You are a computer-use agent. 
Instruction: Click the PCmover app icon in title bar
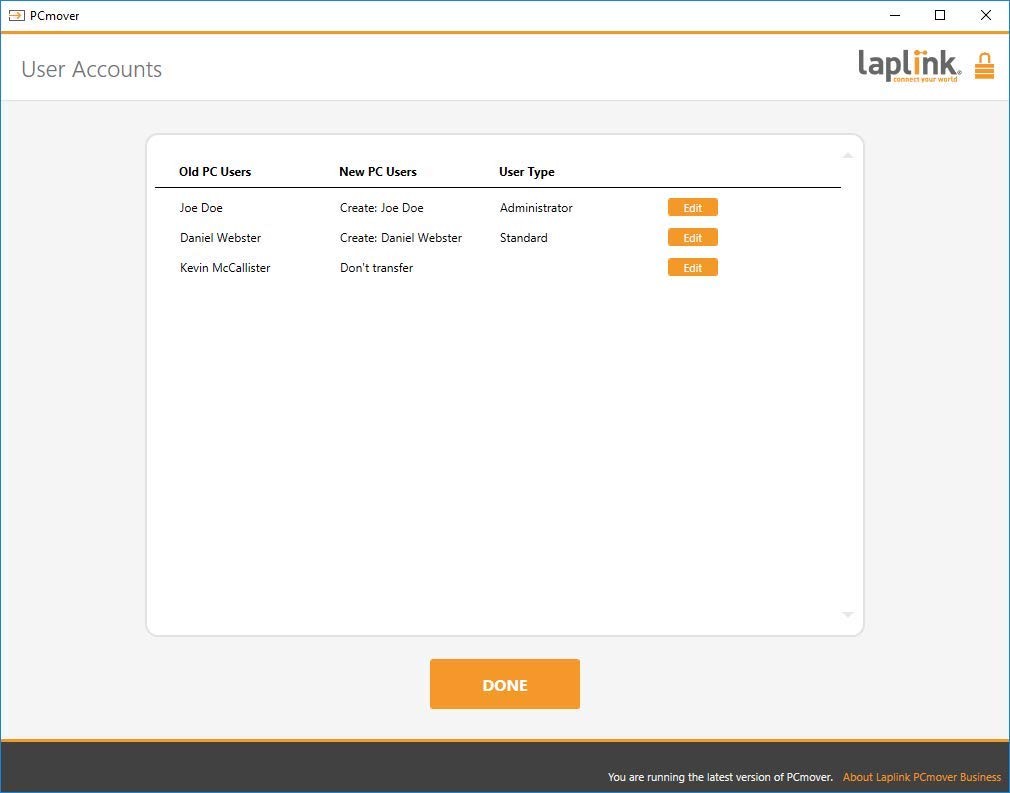(x=17, y=15)
